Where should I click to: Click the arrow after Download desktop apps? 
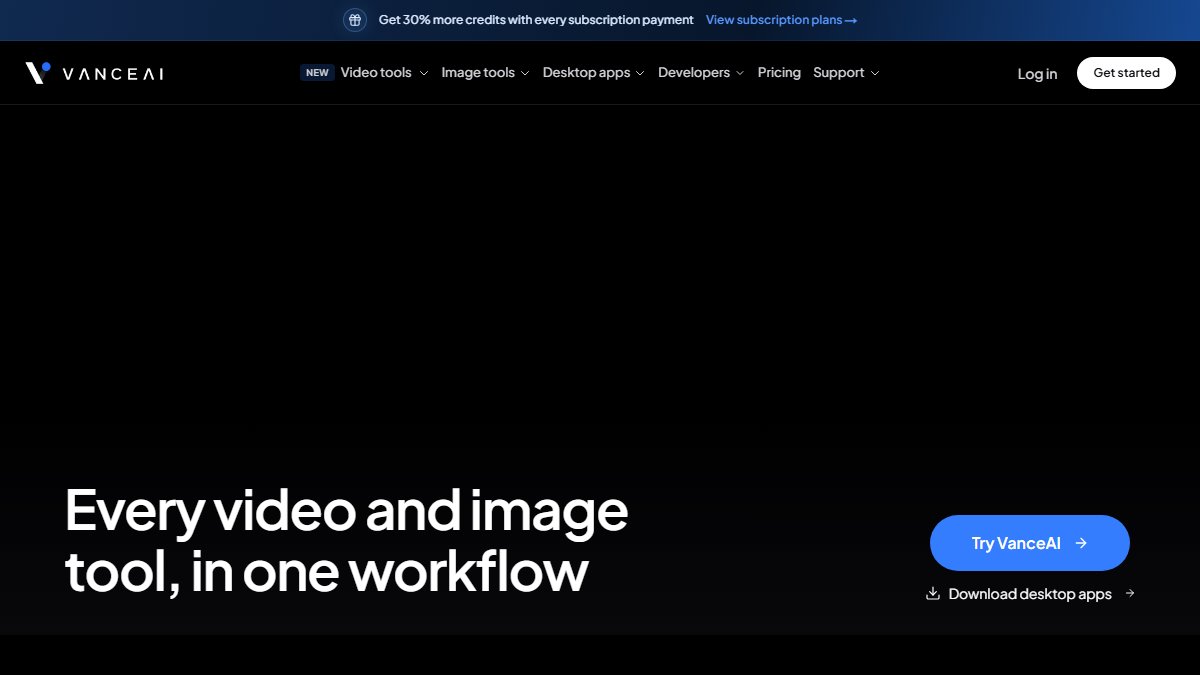1130,593
